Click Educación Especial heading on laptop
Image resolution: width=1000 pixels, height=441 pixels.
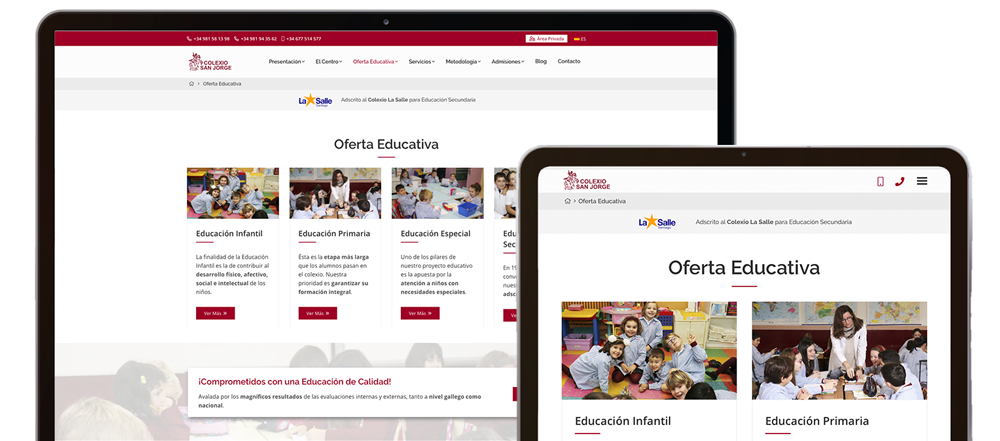click(x=436, y=234)
